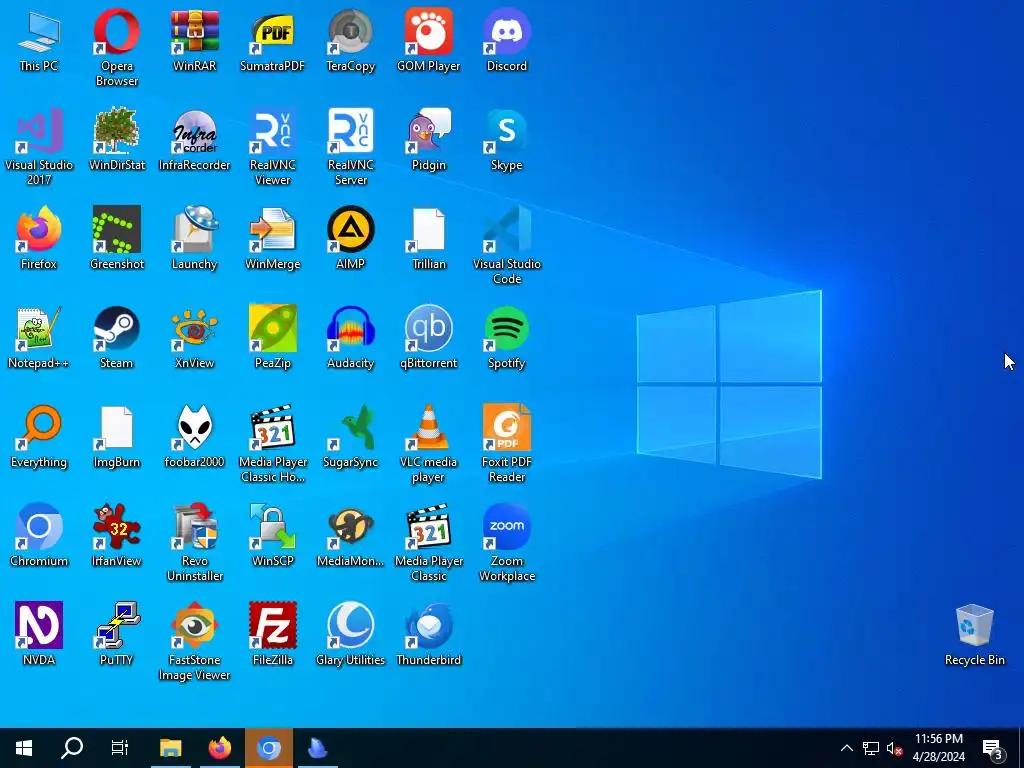
Task: Select the XnView desktop icon
Action: coord(195,338)
